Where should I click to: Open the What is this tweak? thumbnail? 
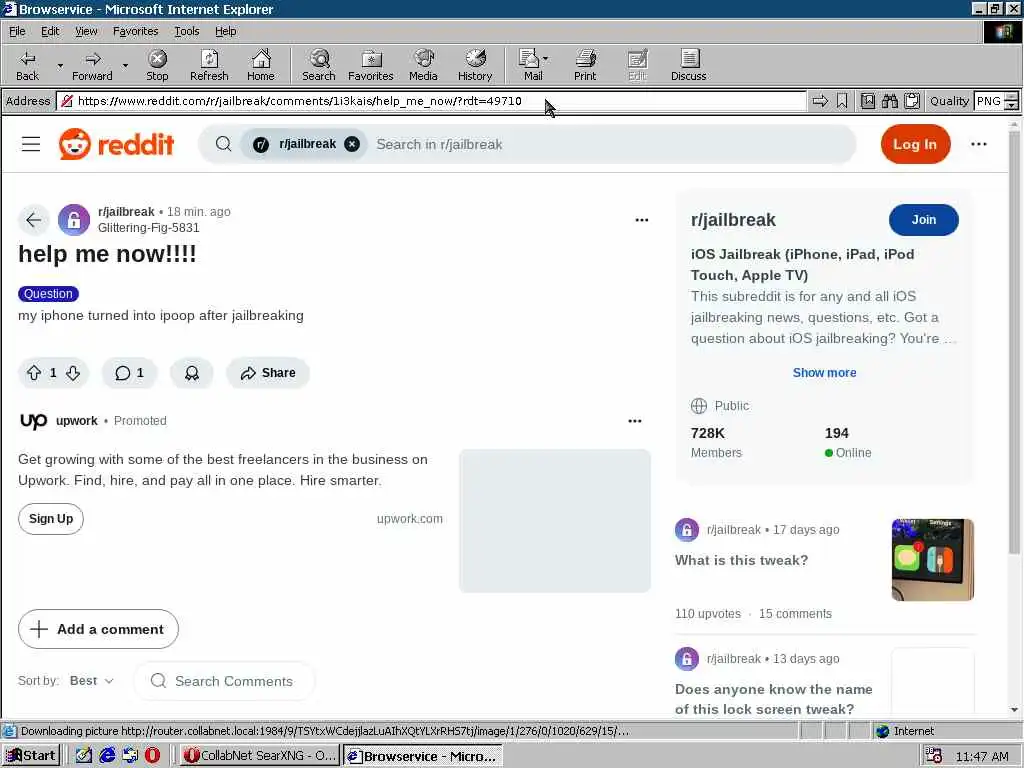point(933,560)
